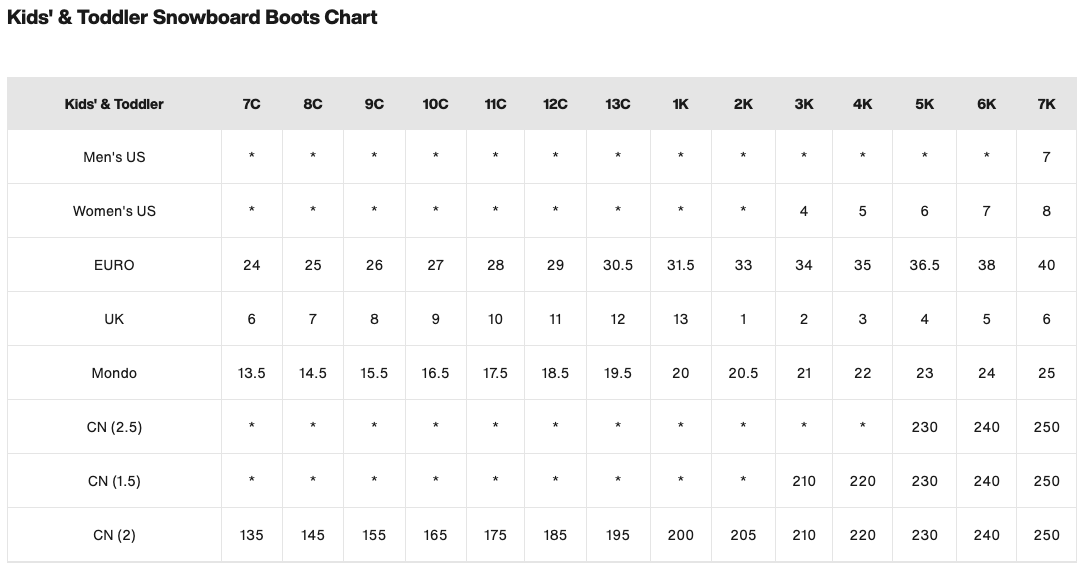Image resolution: width=1085 pixels, height=571 pixels.
Task: Click the EURO row label
Action: 114,265
